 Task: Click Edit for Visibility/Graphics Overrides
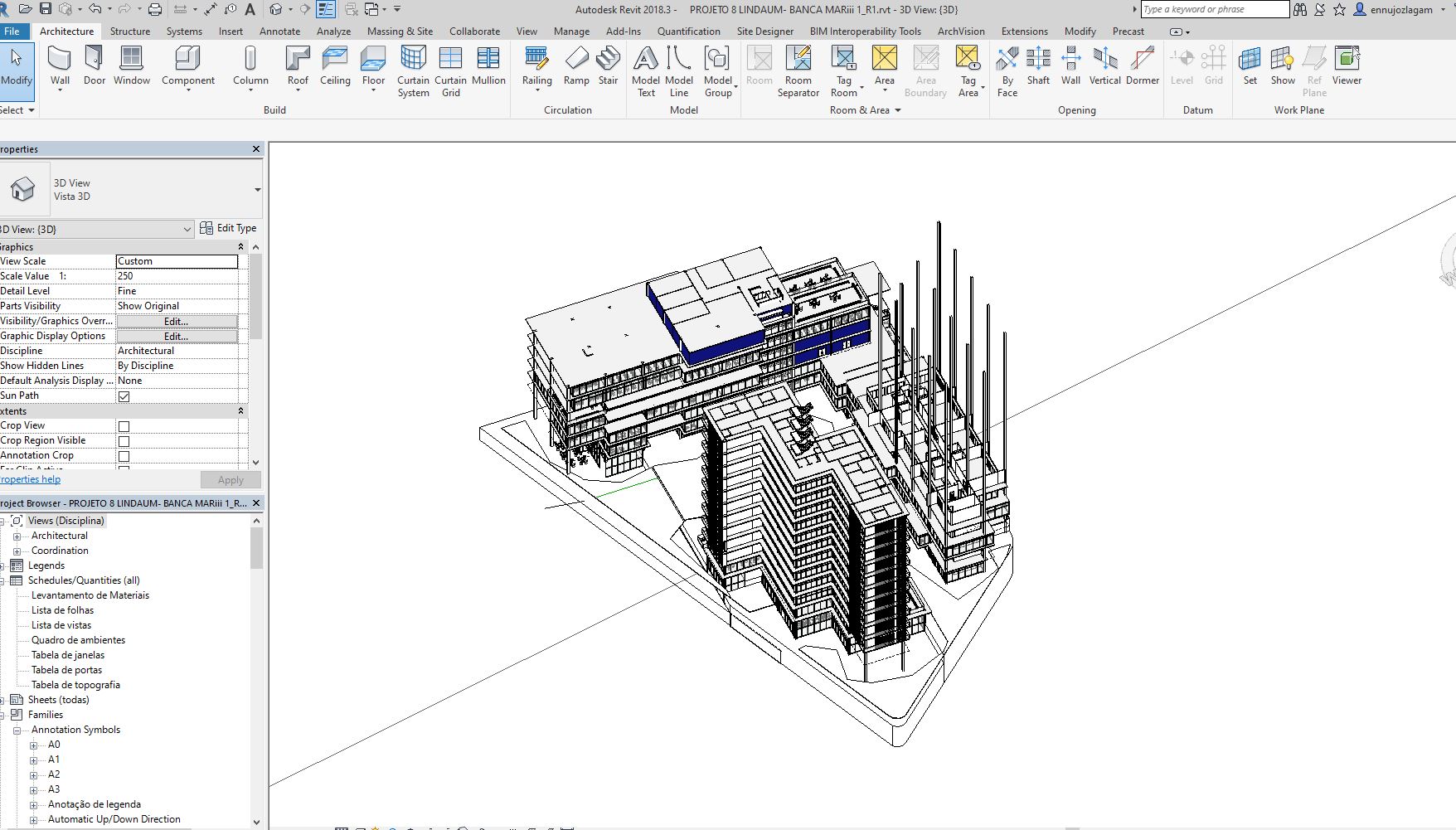(x=176, y=321)
